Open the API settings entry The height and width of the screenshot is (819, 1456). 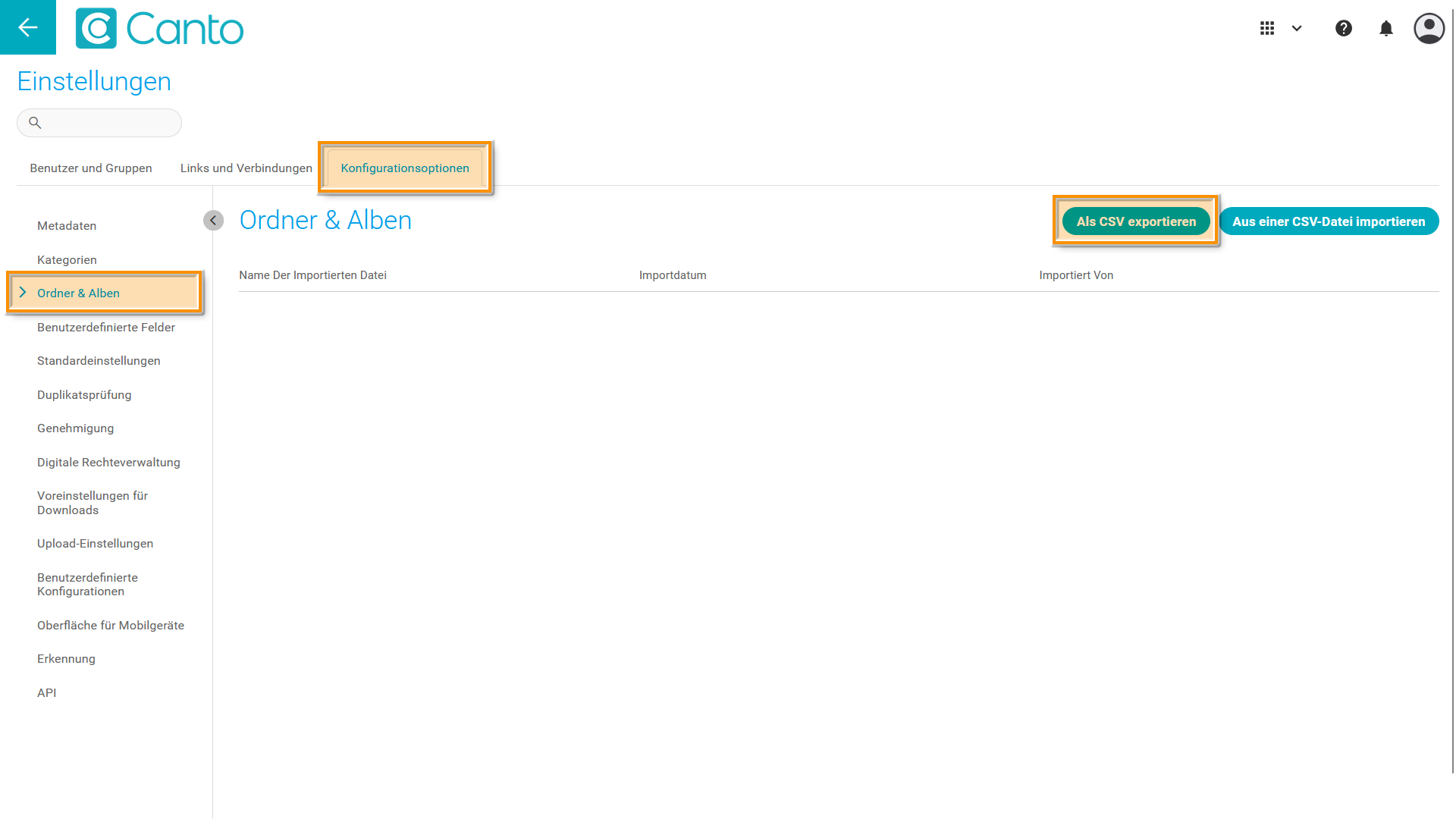coord(47,693)
